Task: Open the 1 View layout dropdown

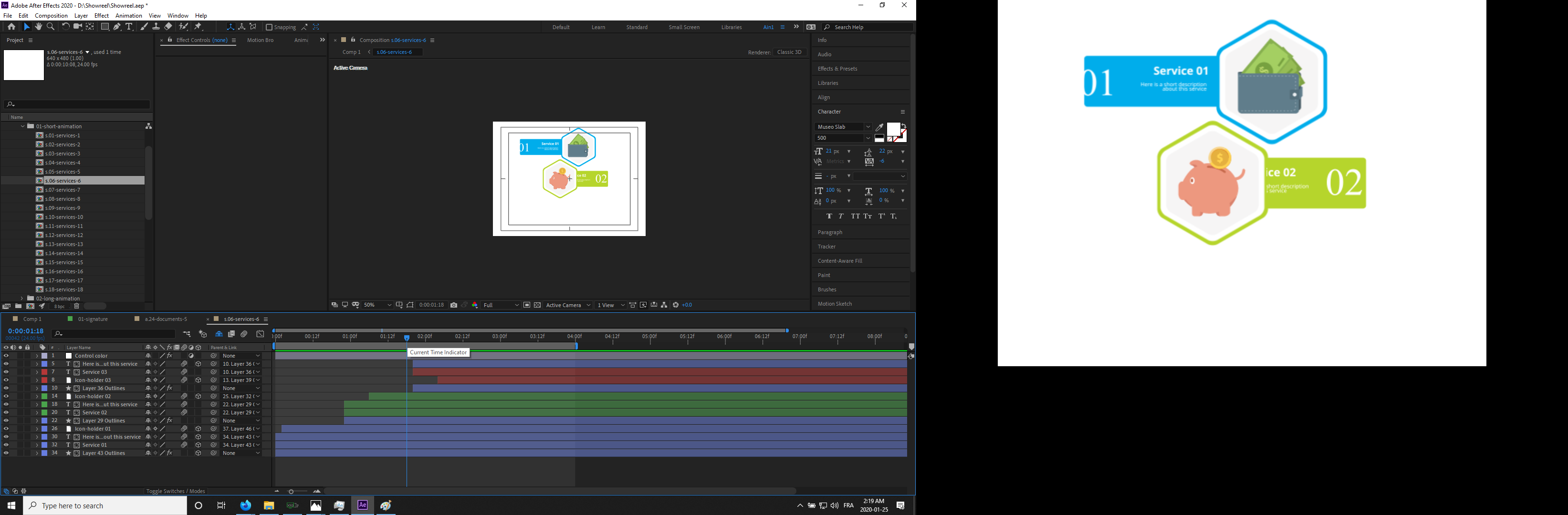Action: coord(610,305)
